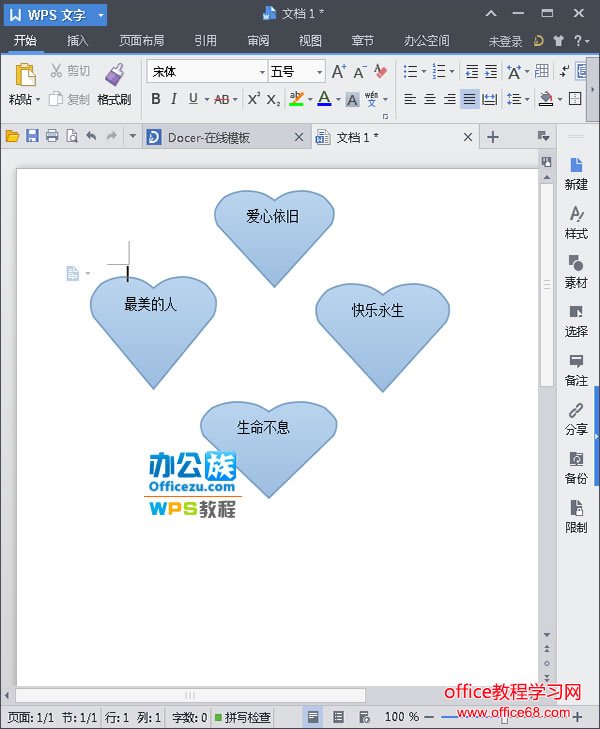The width and height of the screenshot is (600, 729).
Task: Increase font size with A+ icon
Action: [338, 72]
